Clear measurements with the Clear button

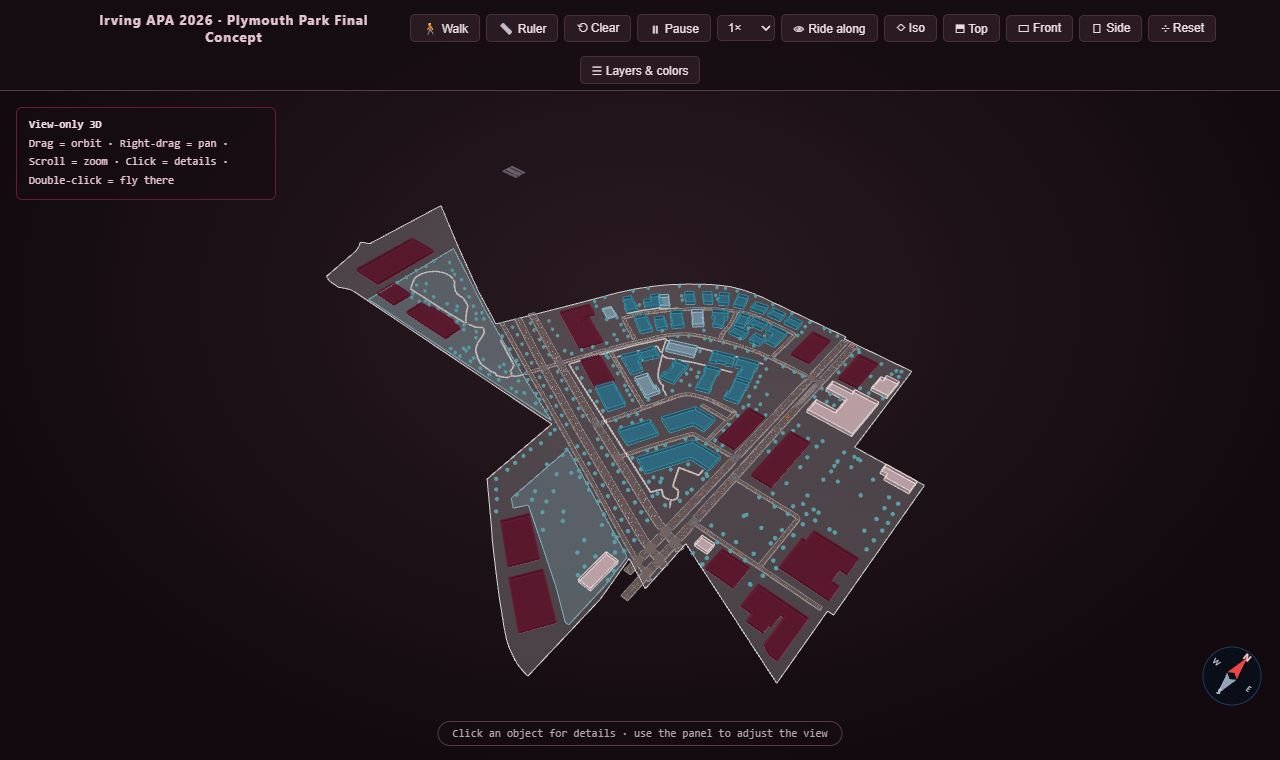pos(597,28)
